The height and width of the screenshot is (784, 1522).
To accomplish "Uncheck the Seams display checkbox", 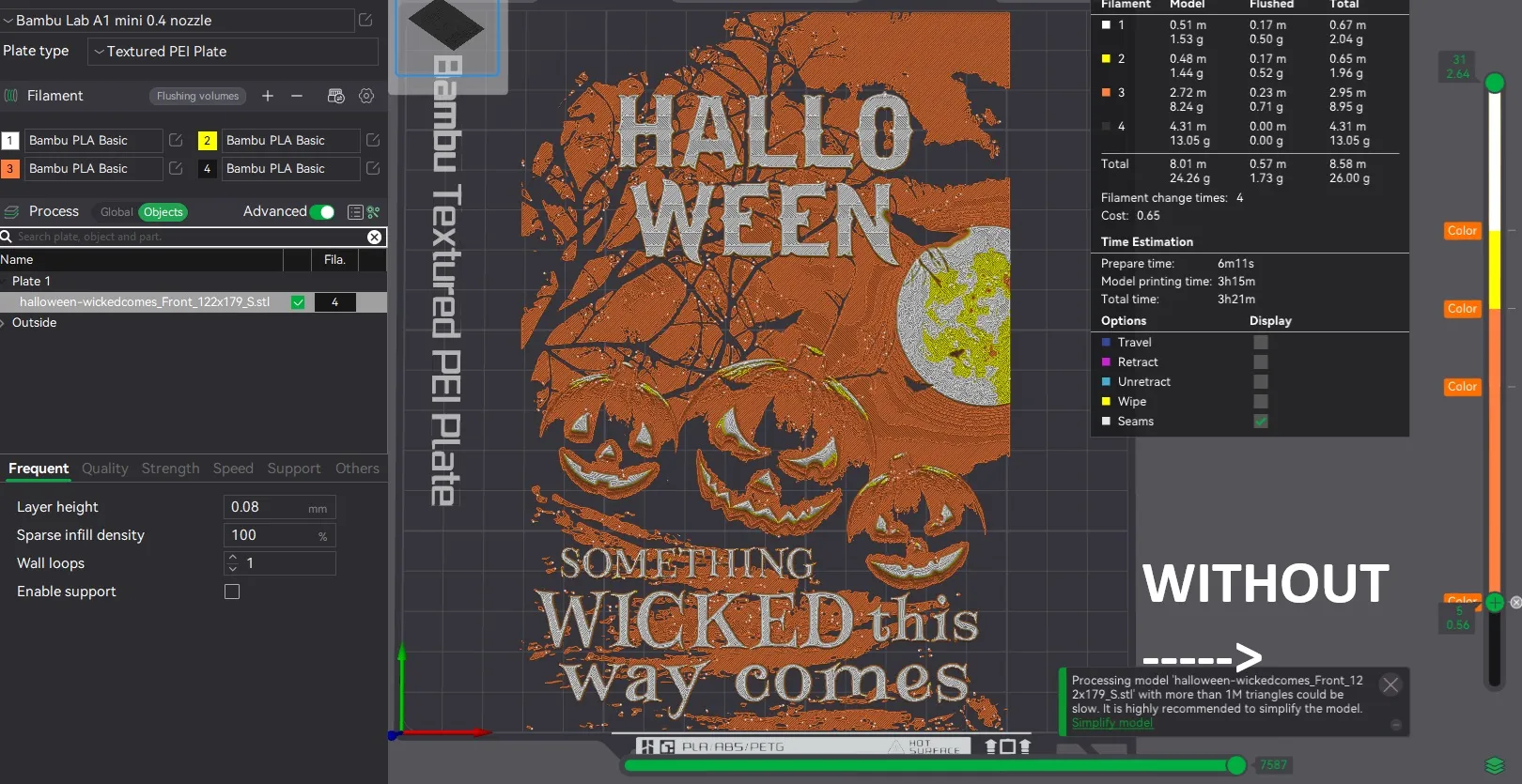I will pyautogui.click(x=1261, y=422).
